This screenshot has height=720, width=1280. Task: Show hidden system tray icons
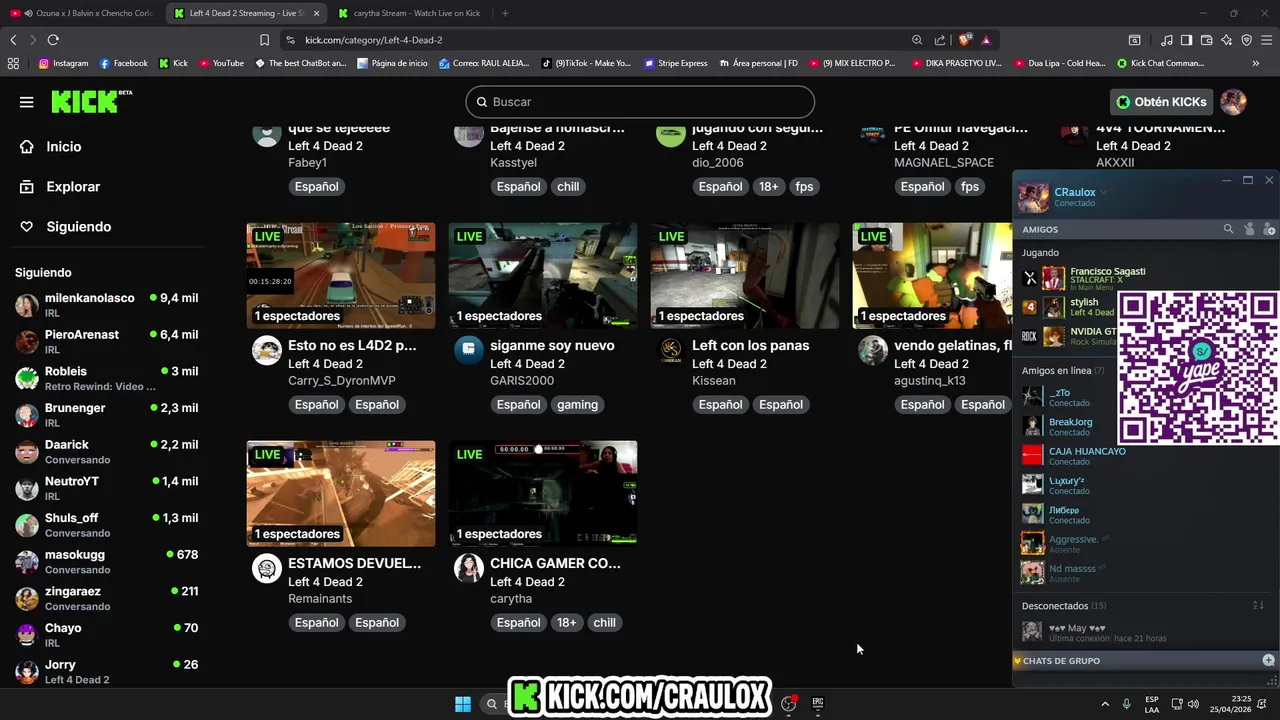tap(1105, 704)
